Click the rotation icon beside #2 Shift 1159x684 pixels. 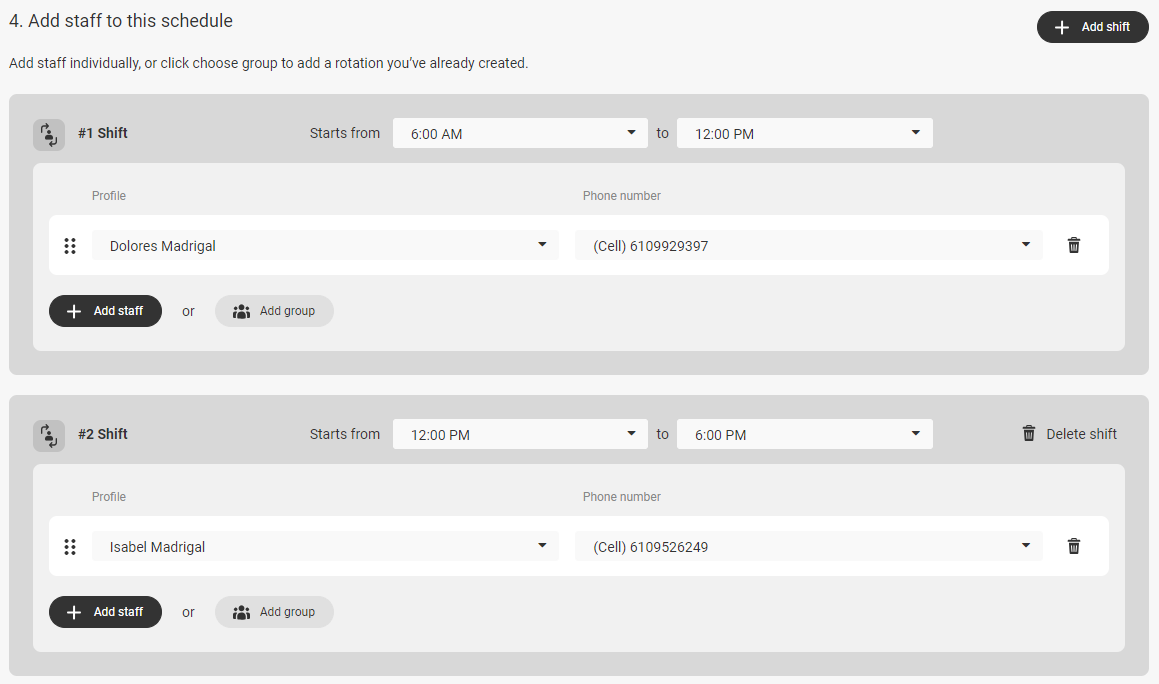[x=49, y=436]
